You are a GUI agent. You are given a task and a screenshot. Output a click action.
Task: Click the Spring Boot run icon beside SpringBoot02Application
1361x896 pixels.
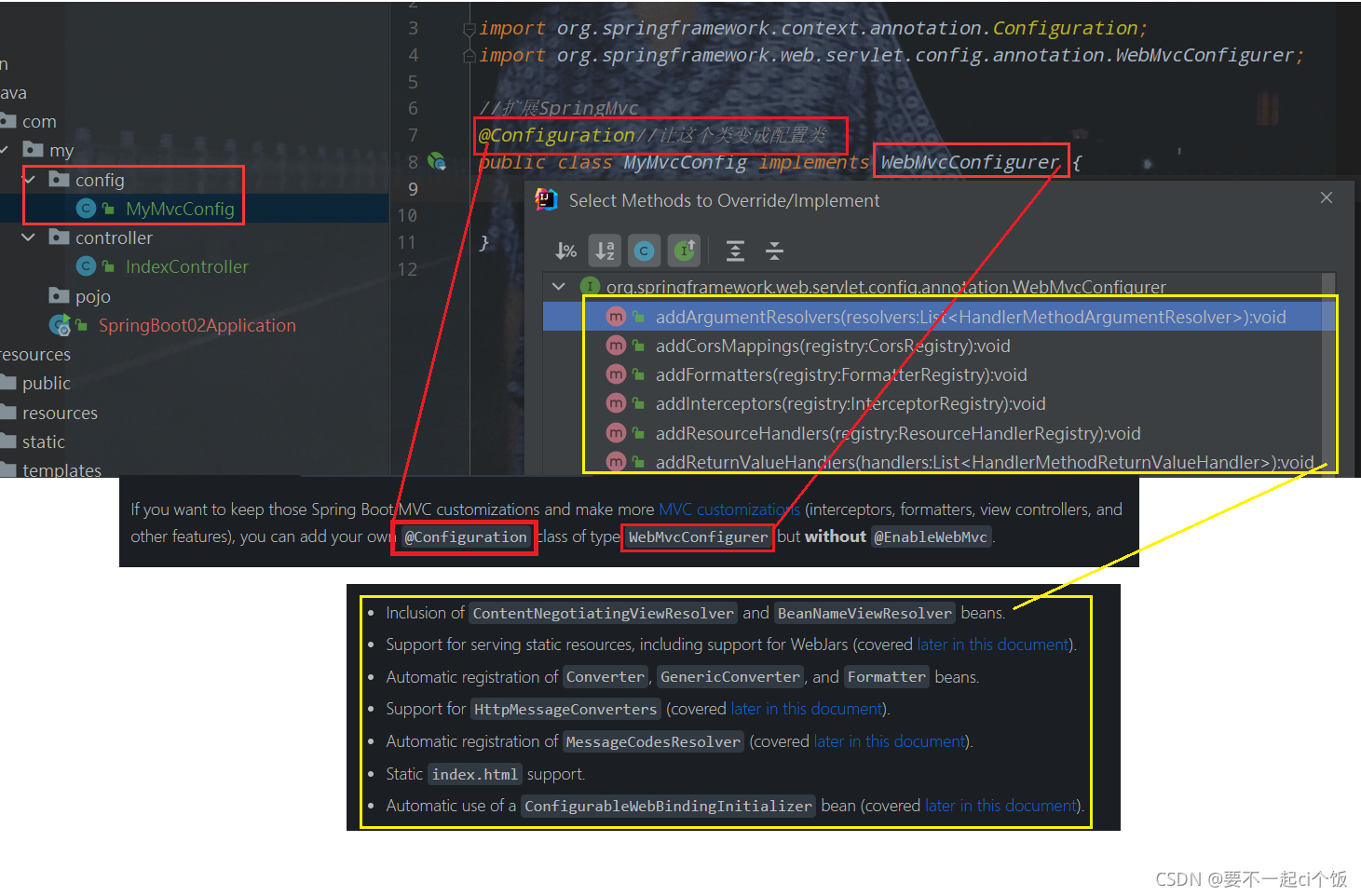60,325
